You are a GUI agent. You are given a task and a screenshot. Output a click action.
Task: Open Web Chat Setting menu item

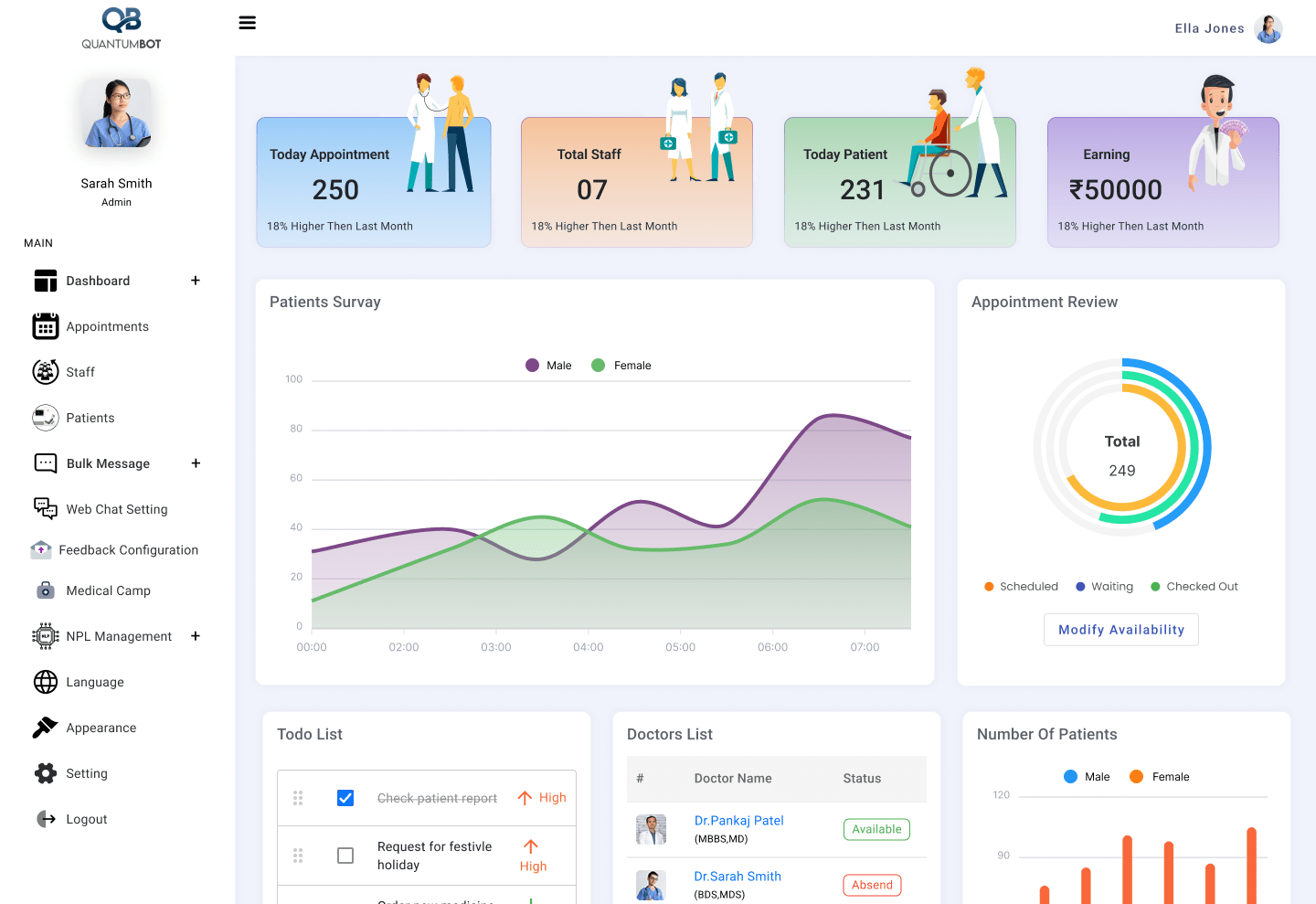[117, 509]
